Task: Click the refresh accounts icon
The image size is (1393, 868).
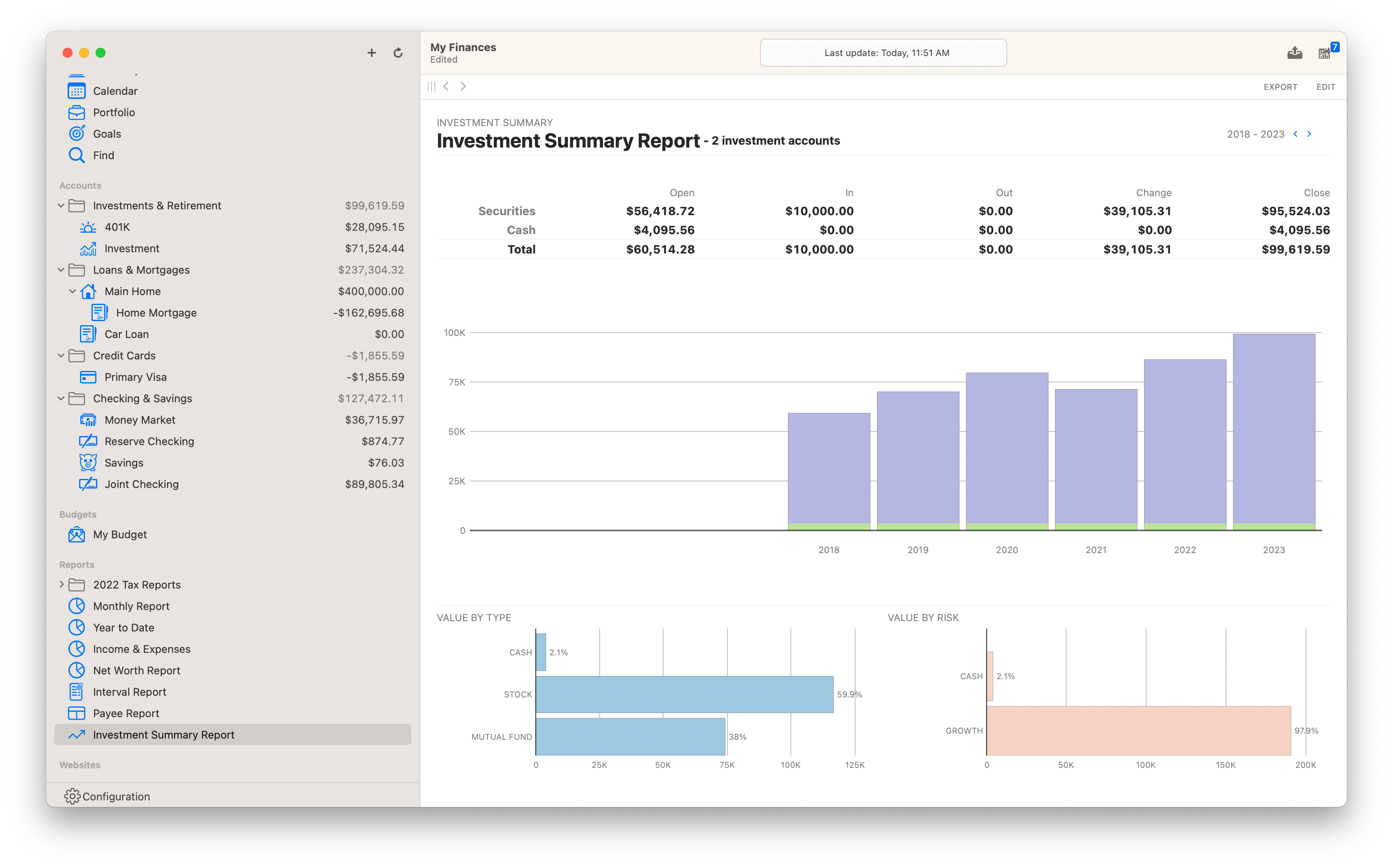Action: [398, 53]
